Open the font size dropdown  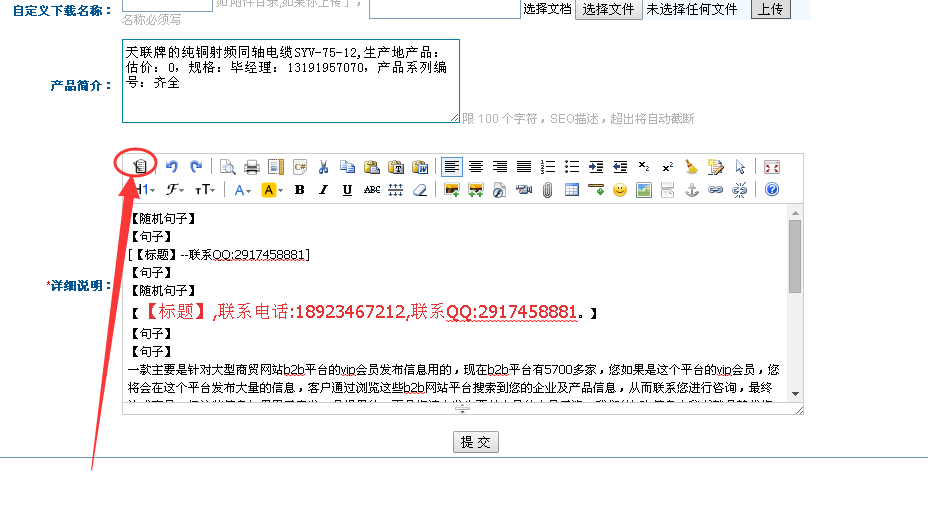pos(205,190)
